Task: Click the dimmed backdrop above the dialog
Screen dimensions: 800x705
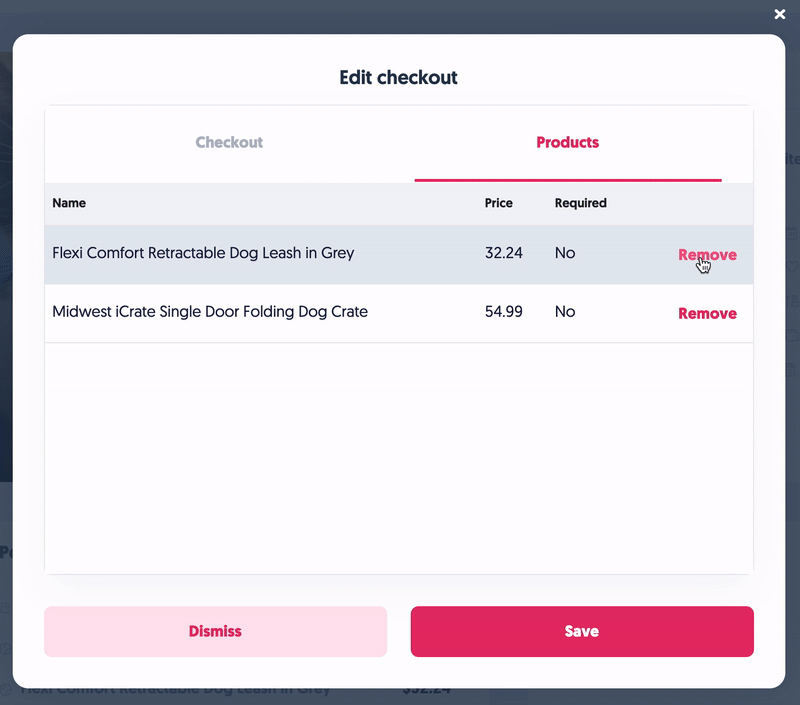Action: coord(400,15)
